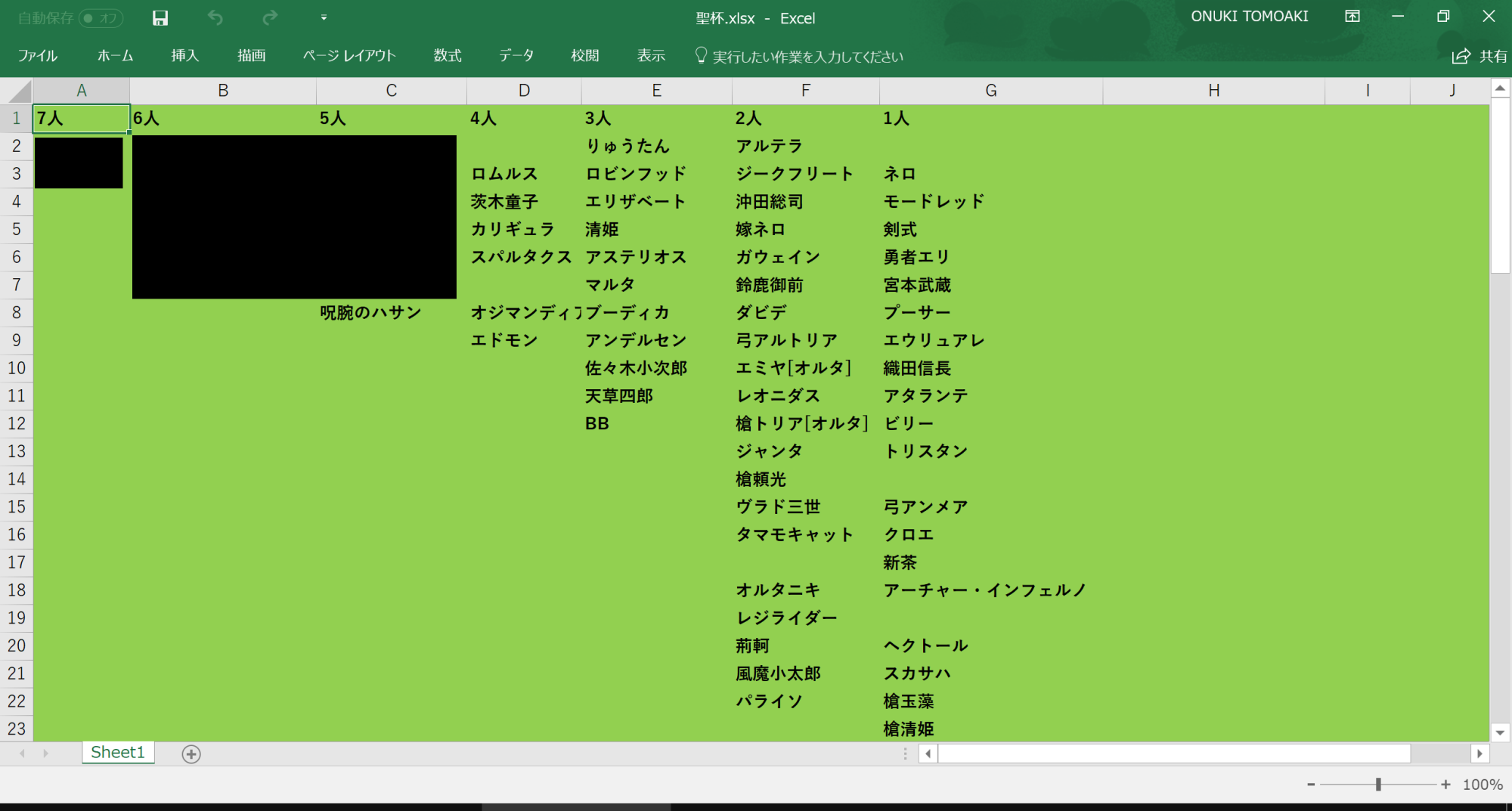Open the ファイル menu tab
1512x811 pixels.
[x=38, y=56]
